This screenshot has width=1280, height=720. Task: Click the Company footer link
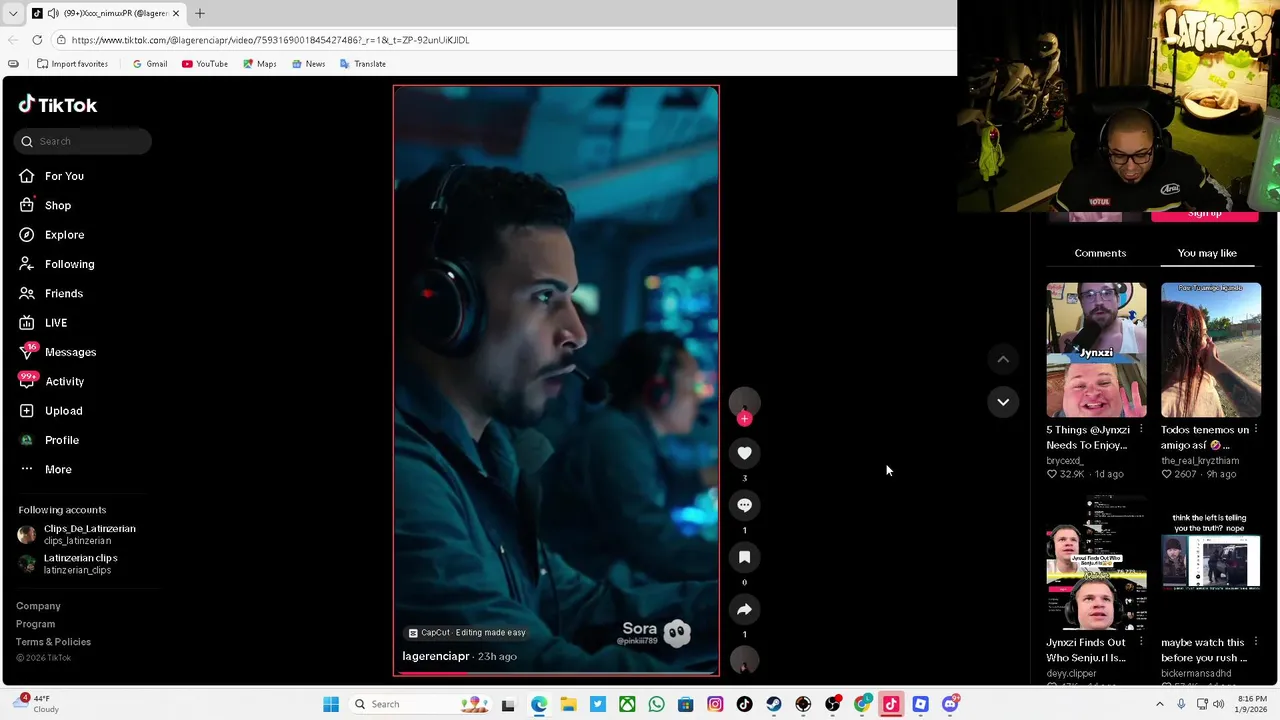coord(38,606)
